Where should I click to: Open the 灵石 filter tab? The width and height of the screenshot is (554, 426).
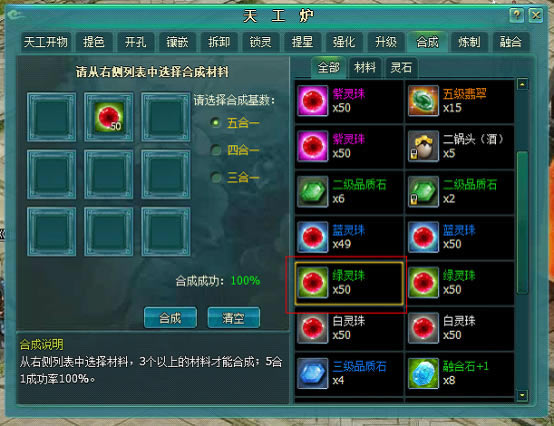(401, 67)
